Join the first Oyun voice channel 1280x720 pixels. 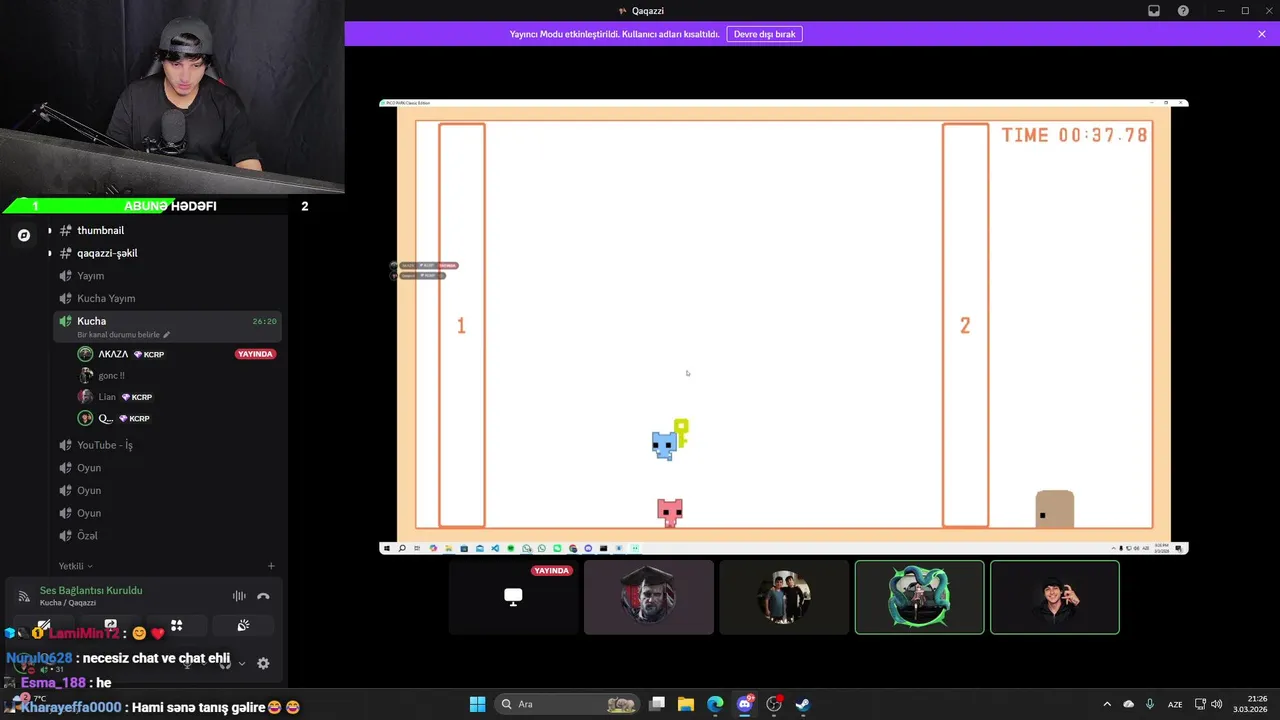[166, 468]
